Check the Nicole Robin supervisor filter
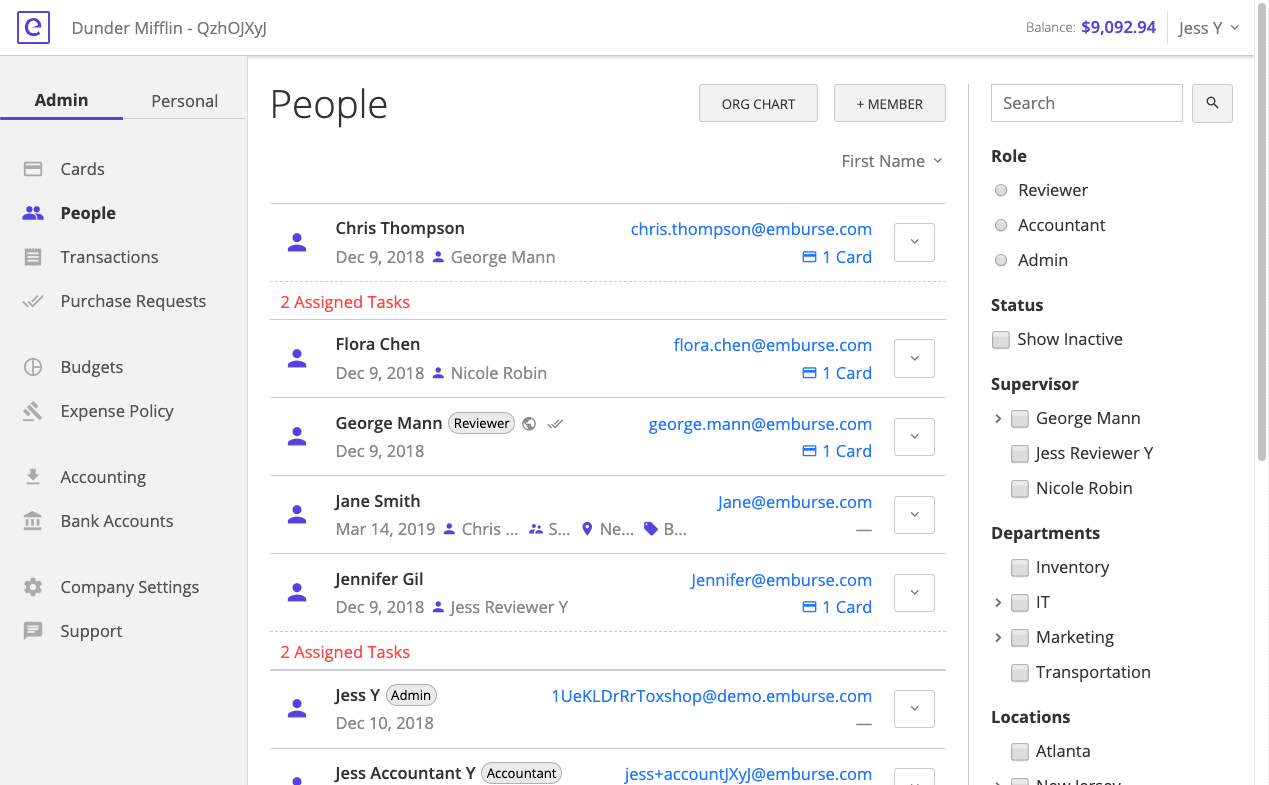This screenshot has width=1269, height=785. pos(1020,488)
